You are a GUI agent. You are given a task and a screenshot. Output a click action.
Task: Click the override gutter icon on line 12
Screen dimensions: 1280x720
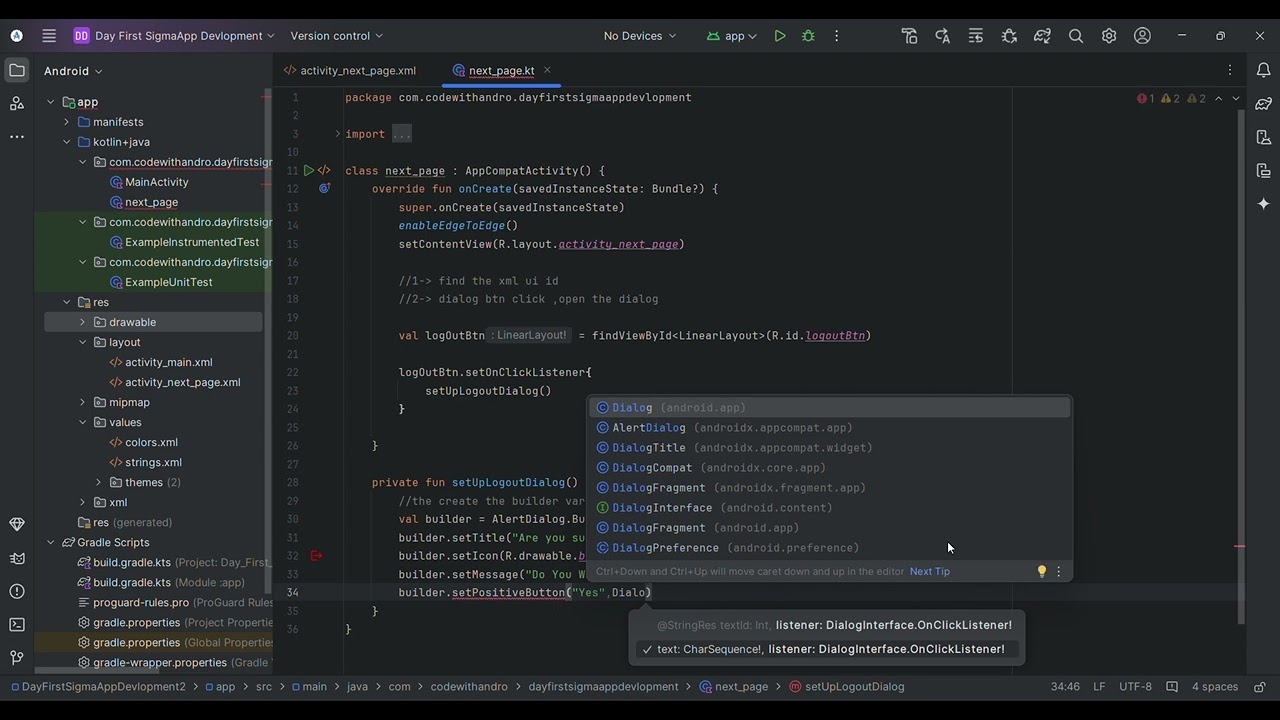(x=324, y=188)
